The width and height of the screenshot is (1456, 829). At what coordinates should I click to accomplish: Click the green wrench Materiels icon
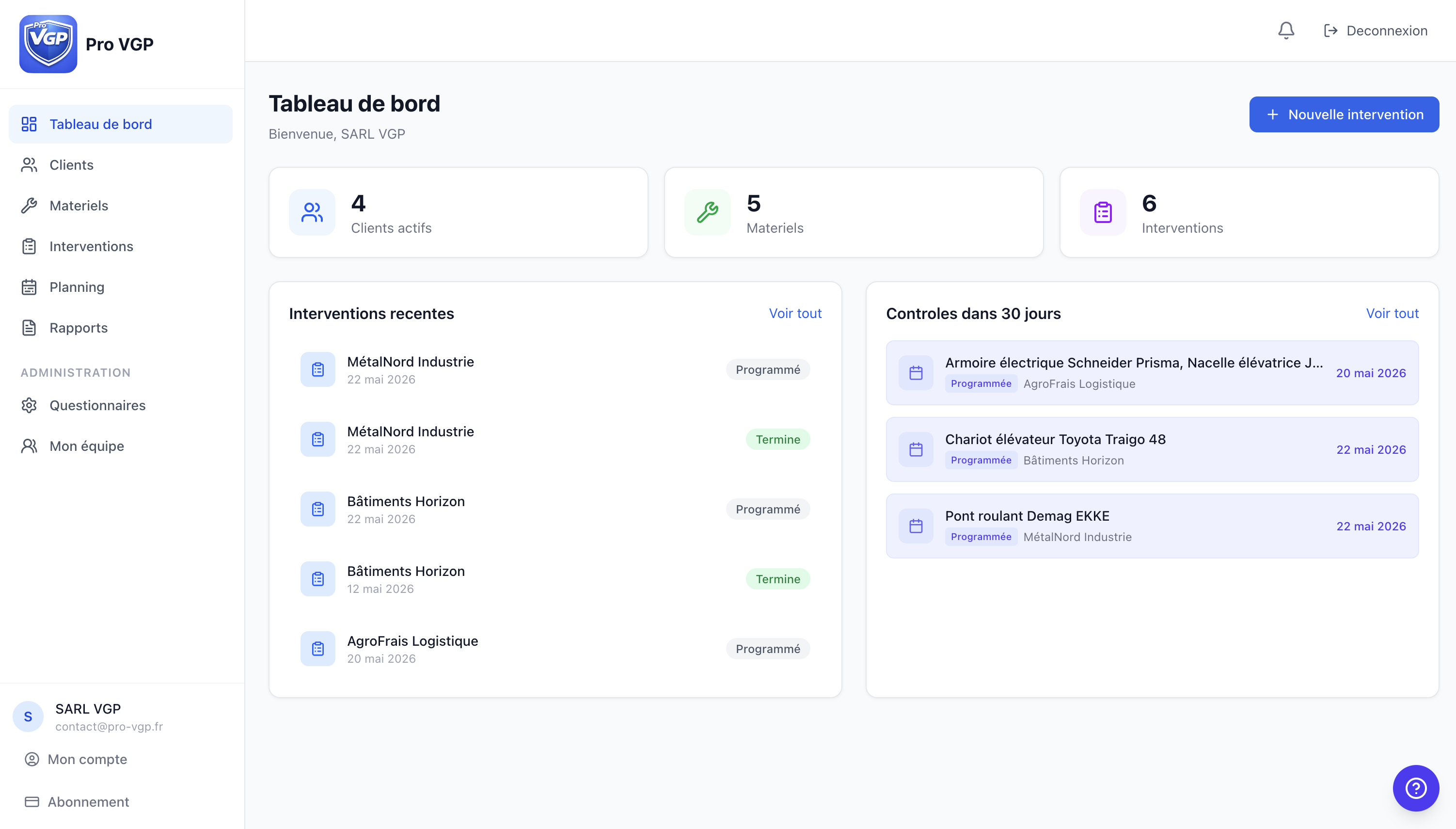pos(707,212)
